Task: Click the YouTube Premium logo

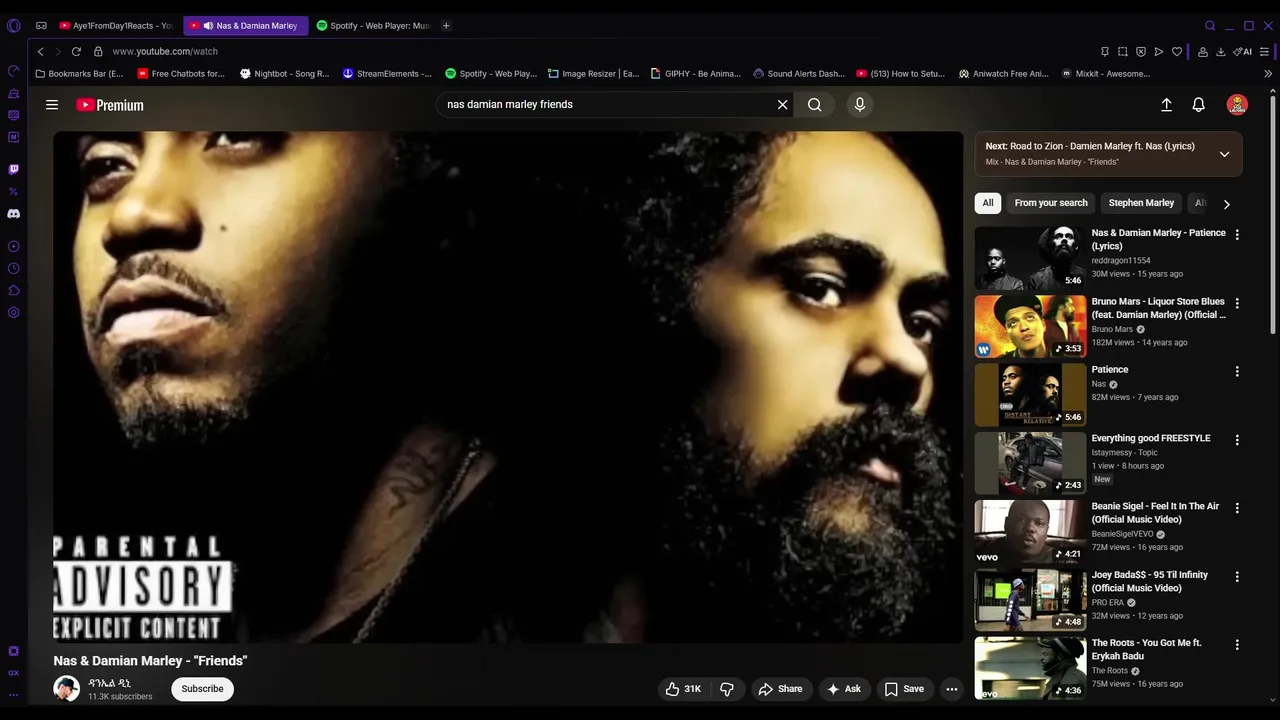Action: pos(110,105)
